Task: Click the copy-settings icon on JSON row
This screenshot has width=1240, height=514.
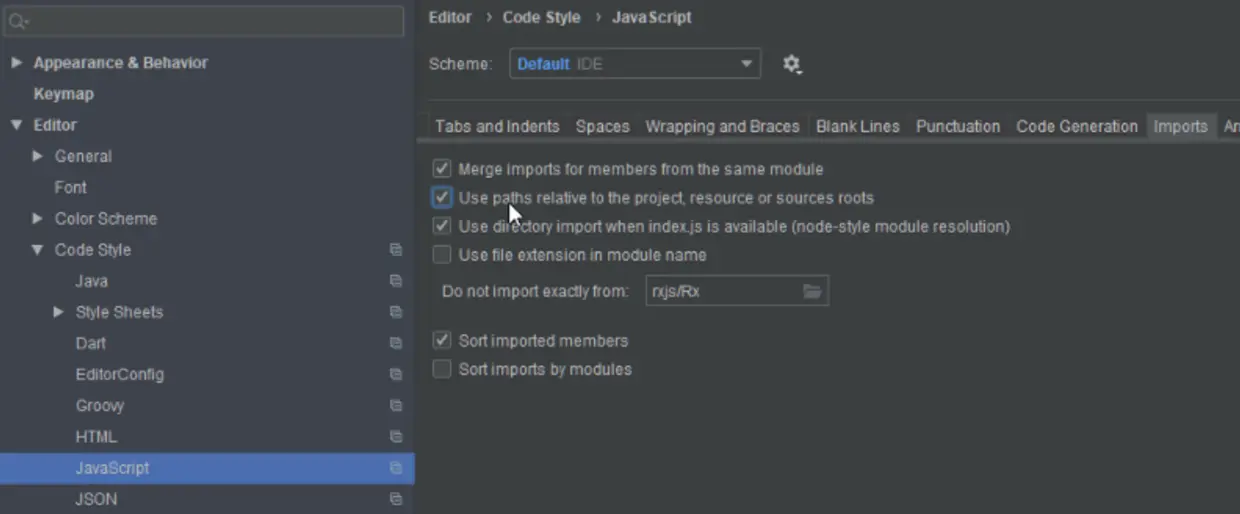Action: coord(396,499)
